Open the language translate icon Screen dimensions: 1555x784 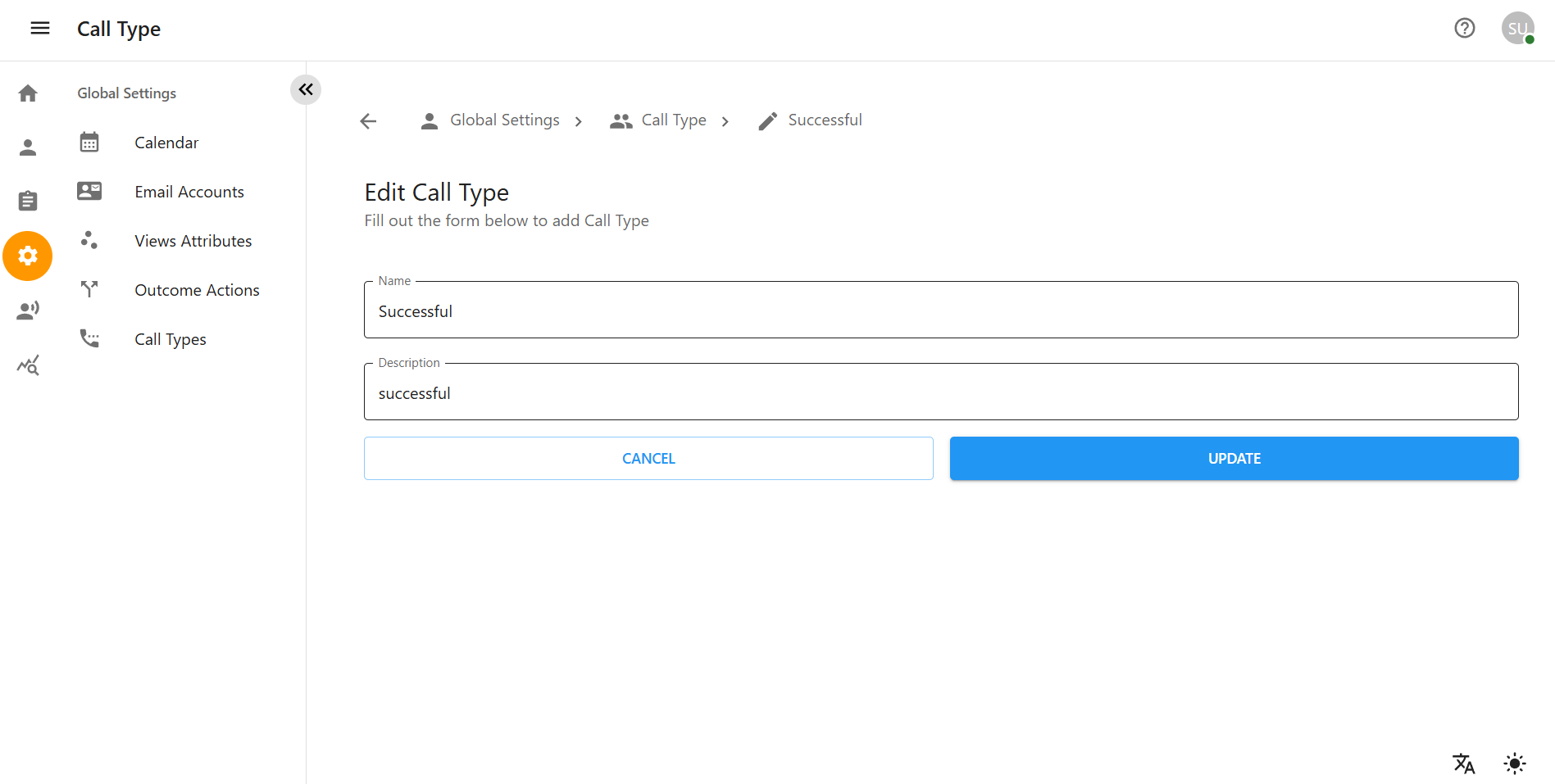point(1464,764)
